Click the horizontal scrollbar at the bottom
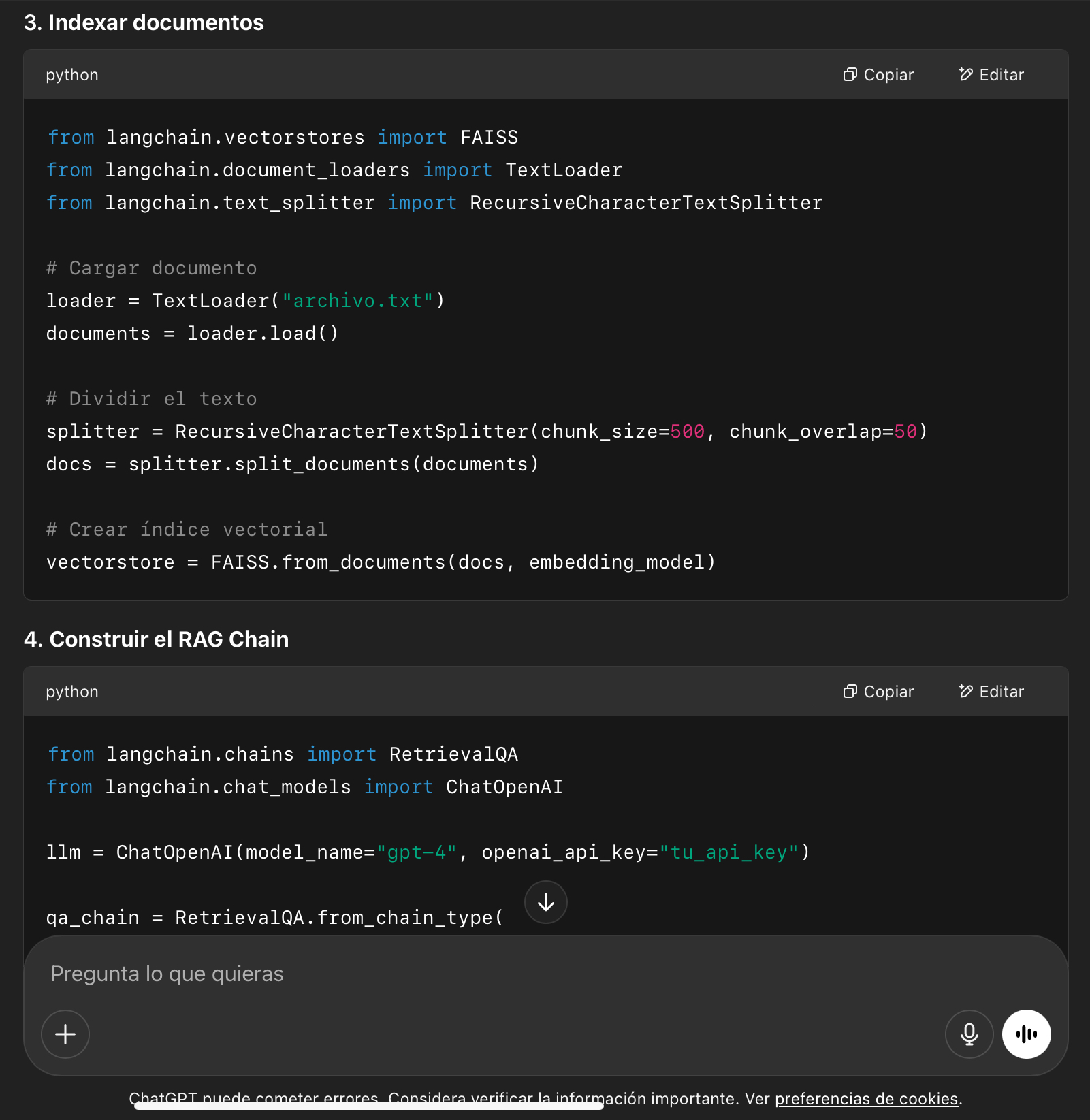This screenshot has height=1120, width=1090. tap(368, 1106)
